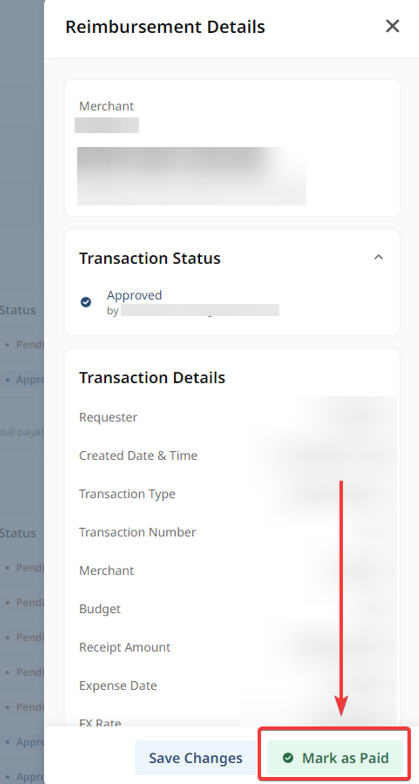The image size is (419, 784).
Task: Click the Save Changes button
Action: coord(196,758)
